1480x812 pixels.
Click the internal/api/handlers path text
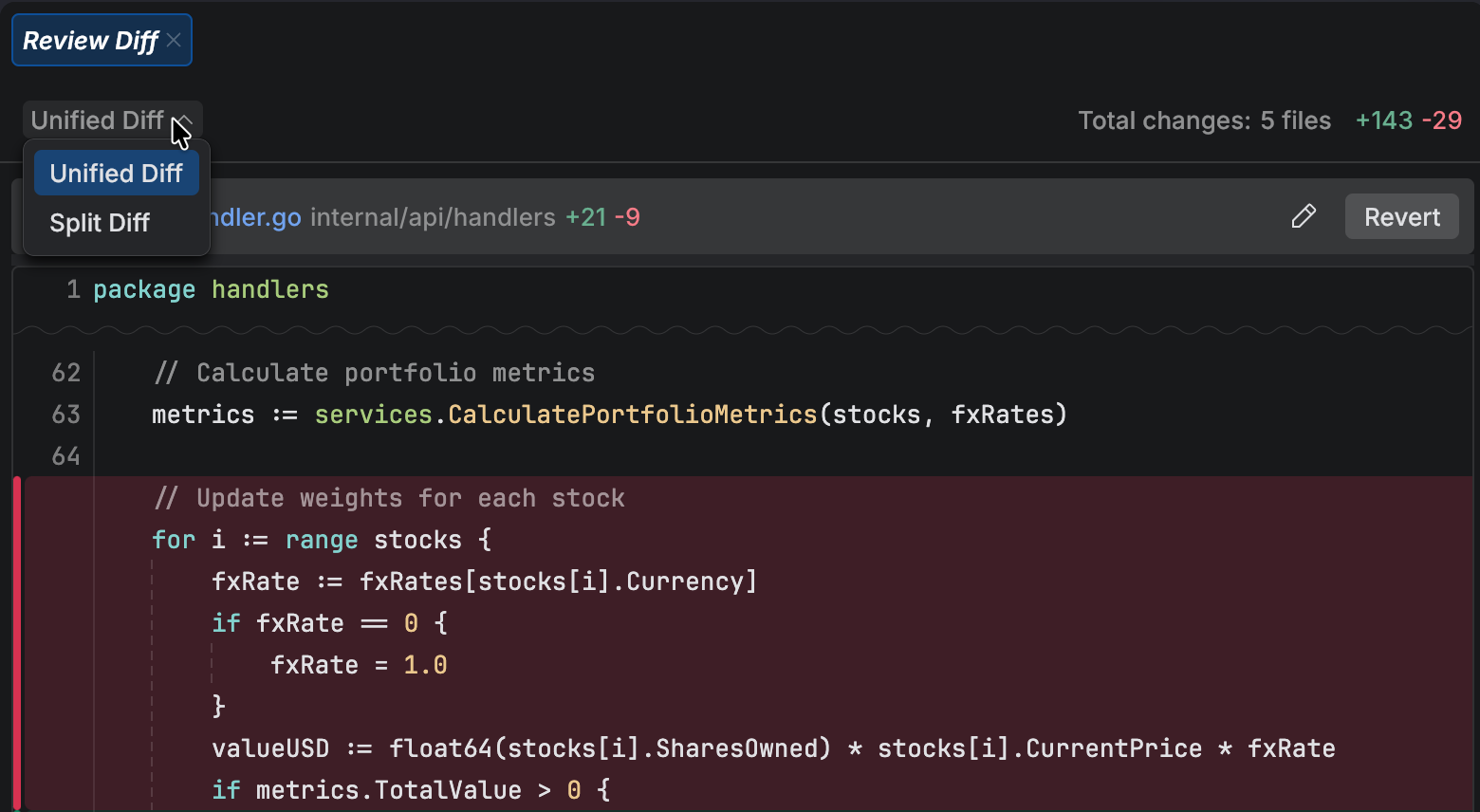click(433, 217)
